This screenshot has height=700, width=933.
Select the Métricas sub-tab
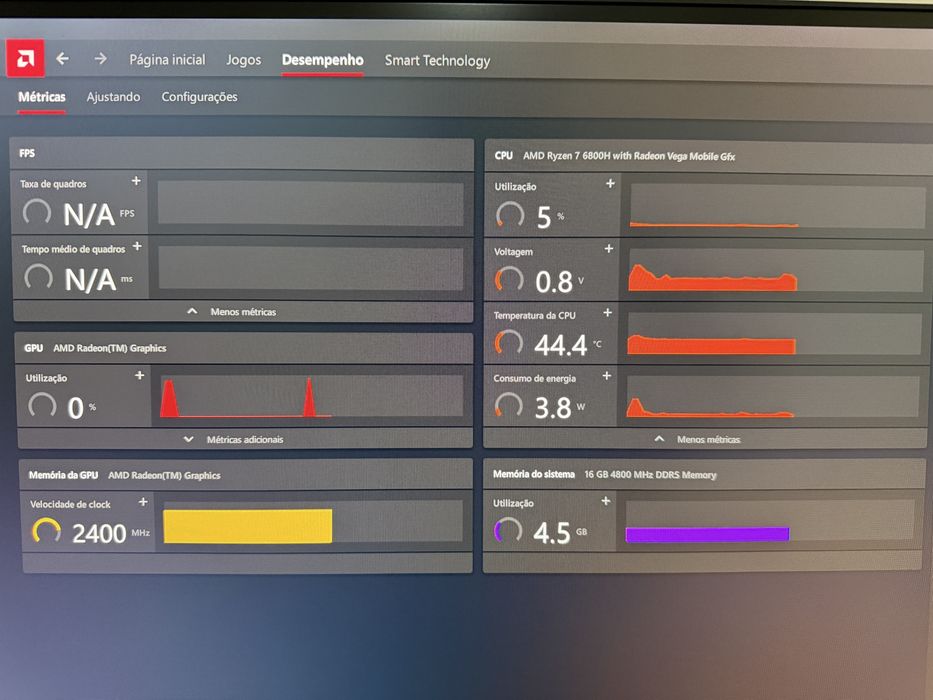(x=42, y=96)
